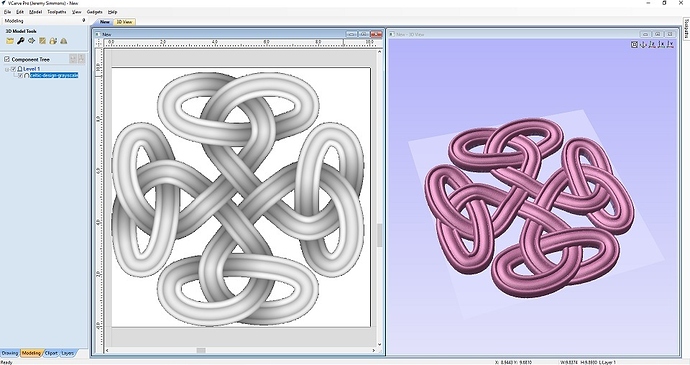Screen dimensions: 690x365
Task: Collapse the Level 1 tree node
Action: tap(7, 69)
